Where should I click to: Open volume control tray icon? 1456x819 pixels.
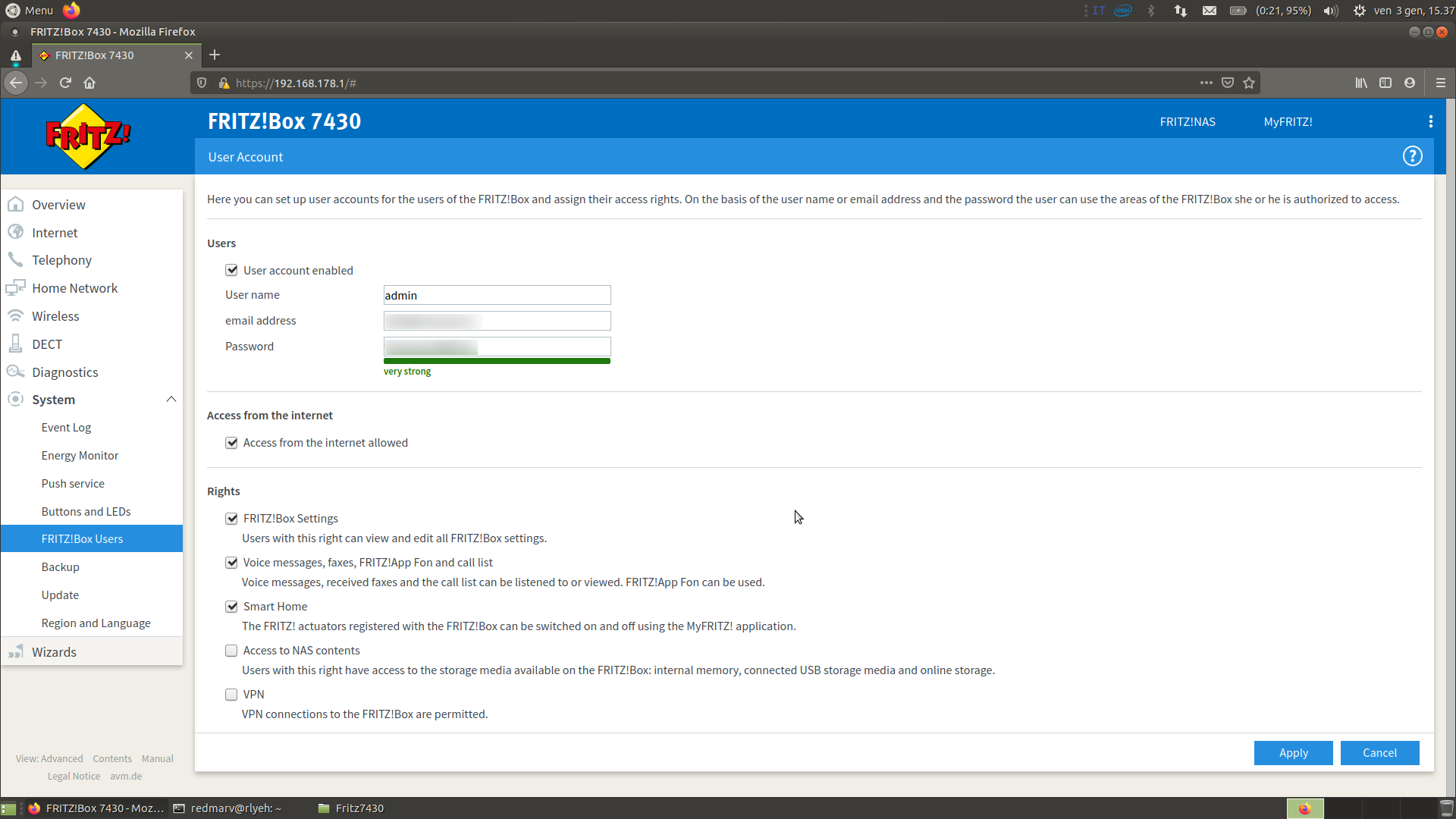1331,11
